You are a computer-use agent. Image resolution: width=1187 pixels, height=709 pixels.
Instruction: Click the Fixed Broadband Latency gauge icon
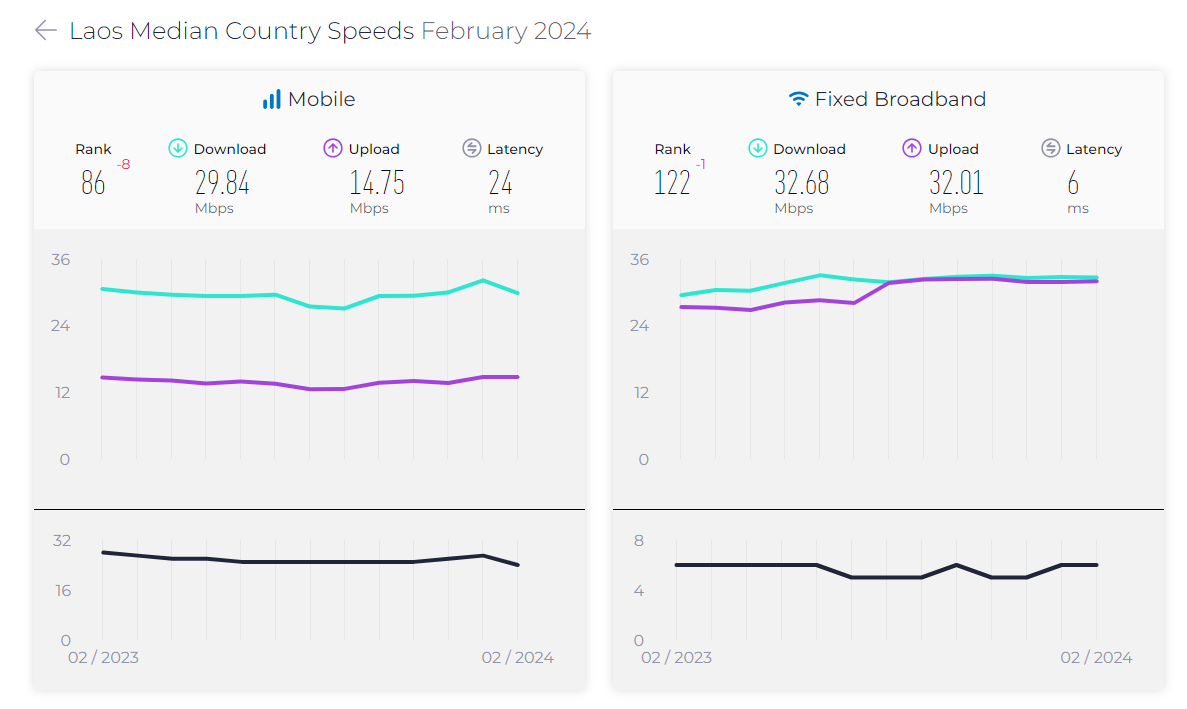pos(1050,147)
